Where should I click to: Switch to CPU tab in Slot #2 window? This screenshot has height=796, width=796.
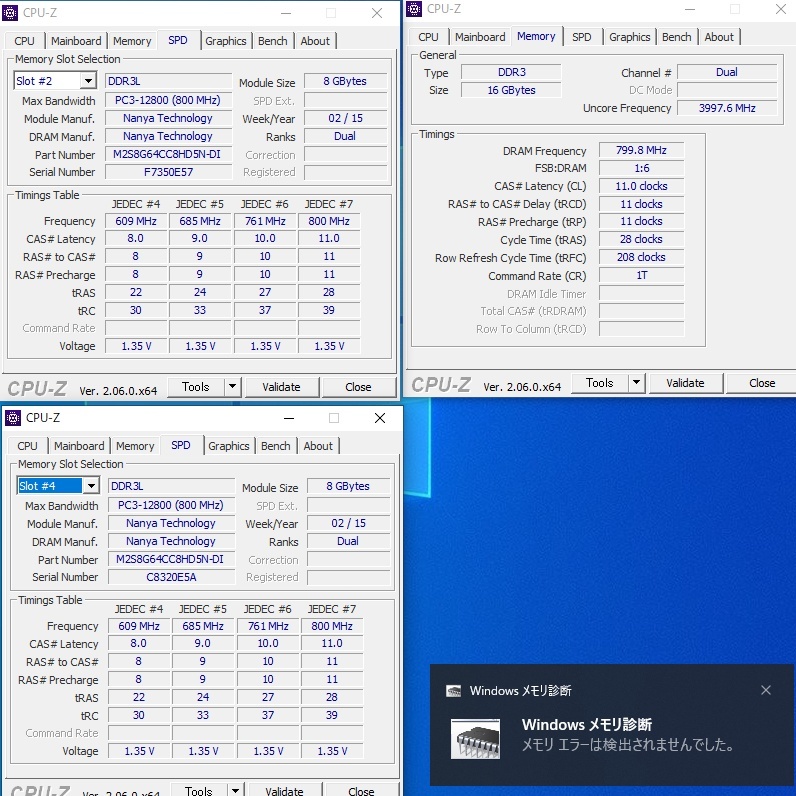click(24, 41)
